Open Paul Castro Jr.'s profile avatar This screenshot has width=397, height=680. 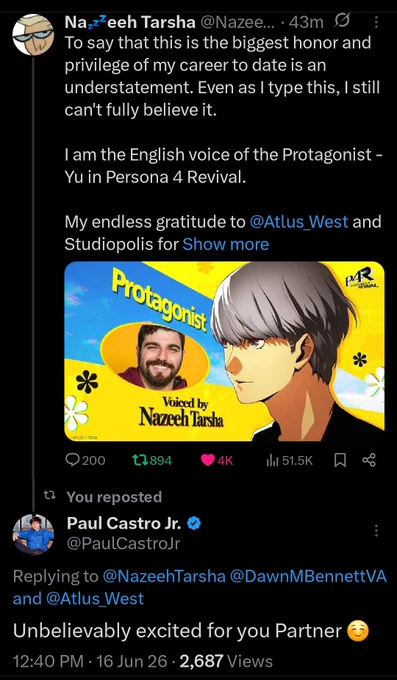33,535
